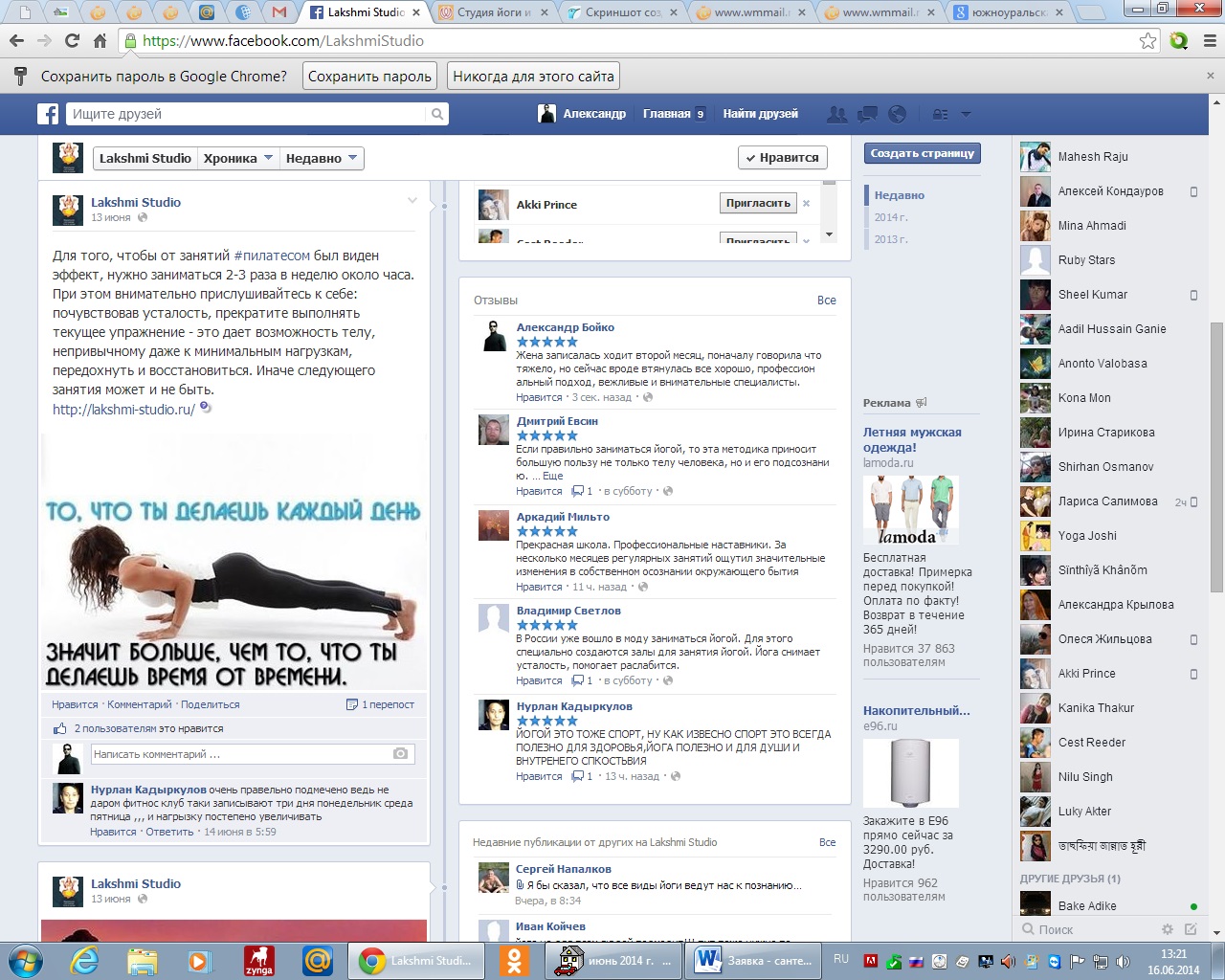Click in Facebook friend search field
This screenshot has width=1225, height=980.
(x=247, y=114)
